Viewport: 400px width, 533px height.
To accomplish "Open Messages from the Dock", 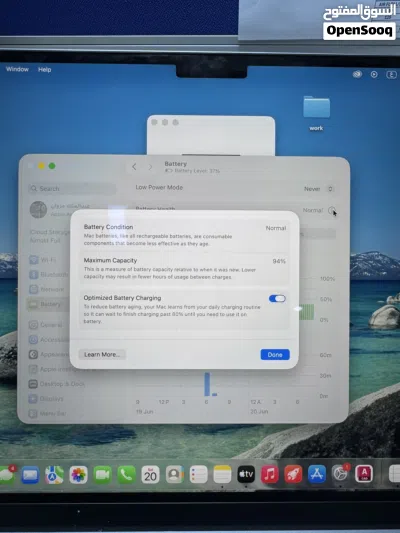I will pos(7,475).
